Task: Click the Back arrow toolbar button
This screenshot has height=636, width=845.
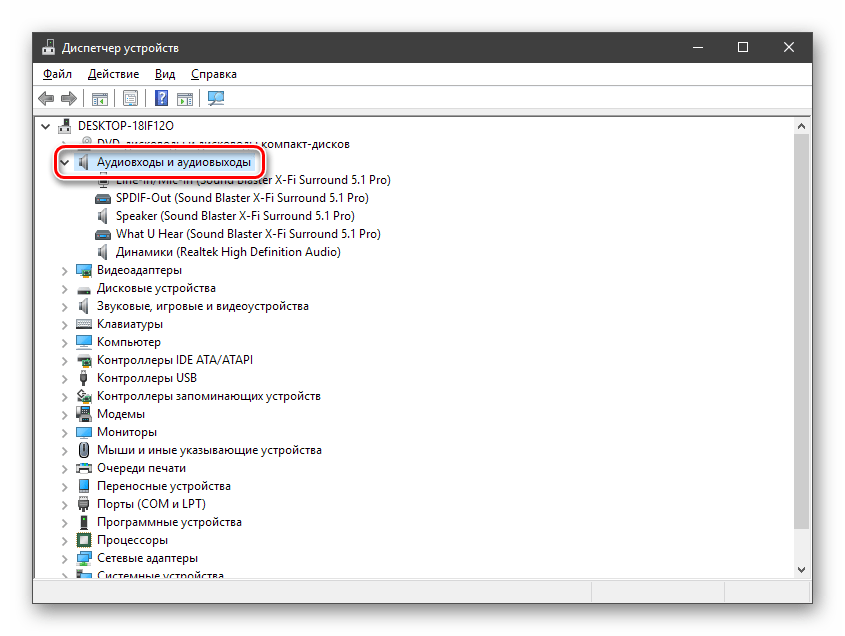Action: (46, 98)
